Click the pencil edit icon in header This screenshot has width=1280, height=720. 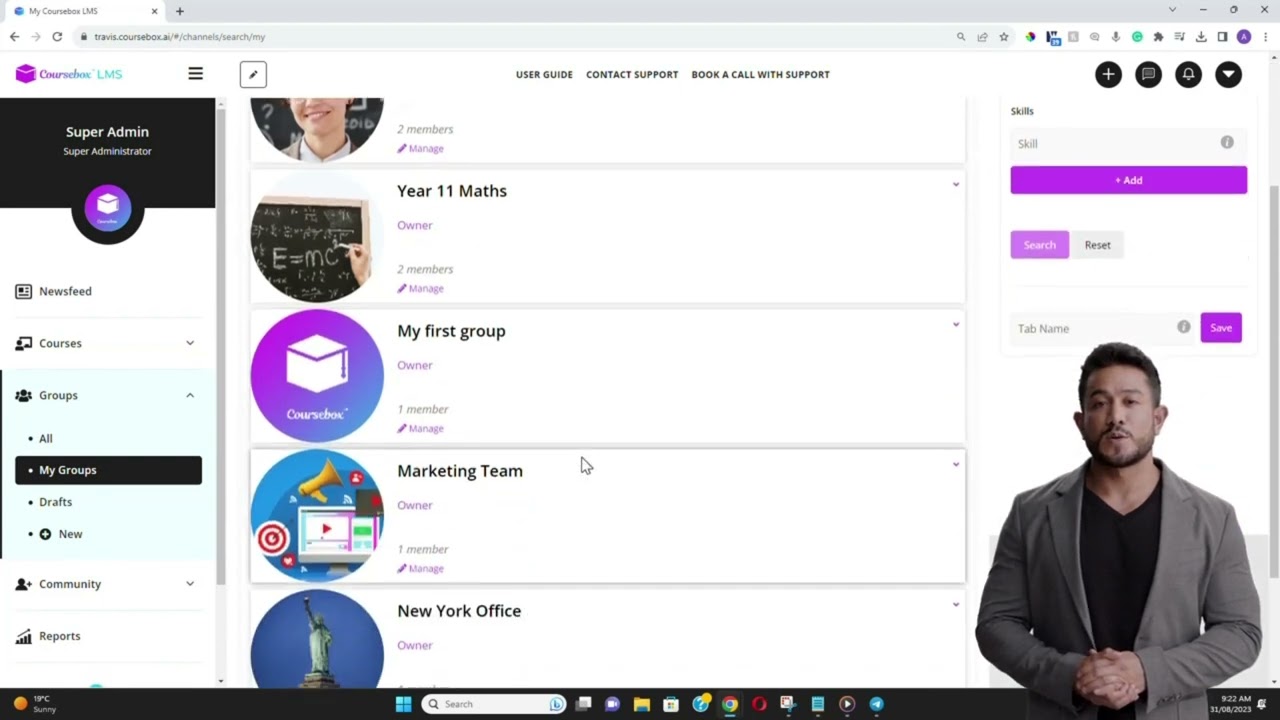point(253,74)
